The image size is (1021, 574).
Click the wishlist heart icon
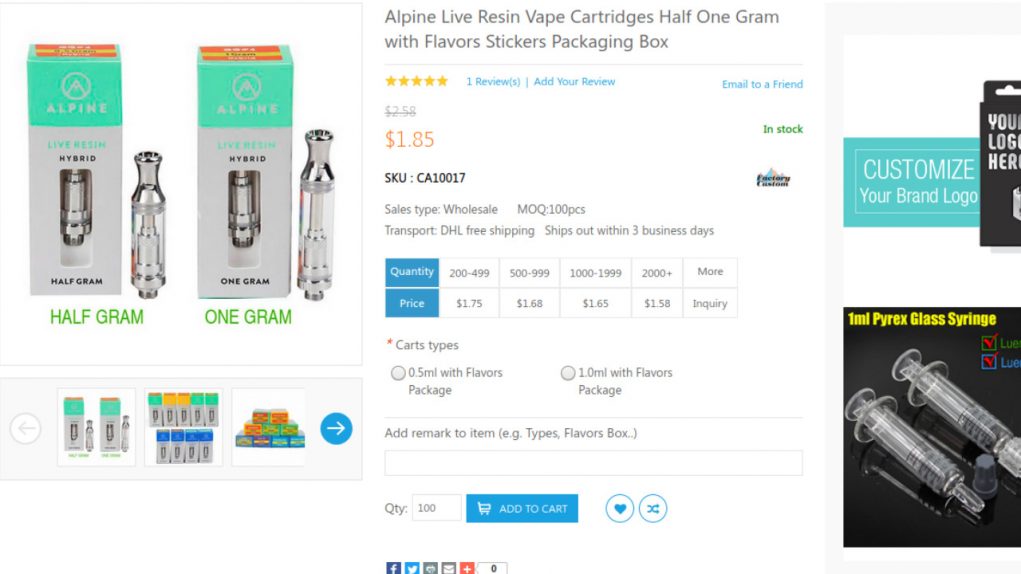click(620, 509)
